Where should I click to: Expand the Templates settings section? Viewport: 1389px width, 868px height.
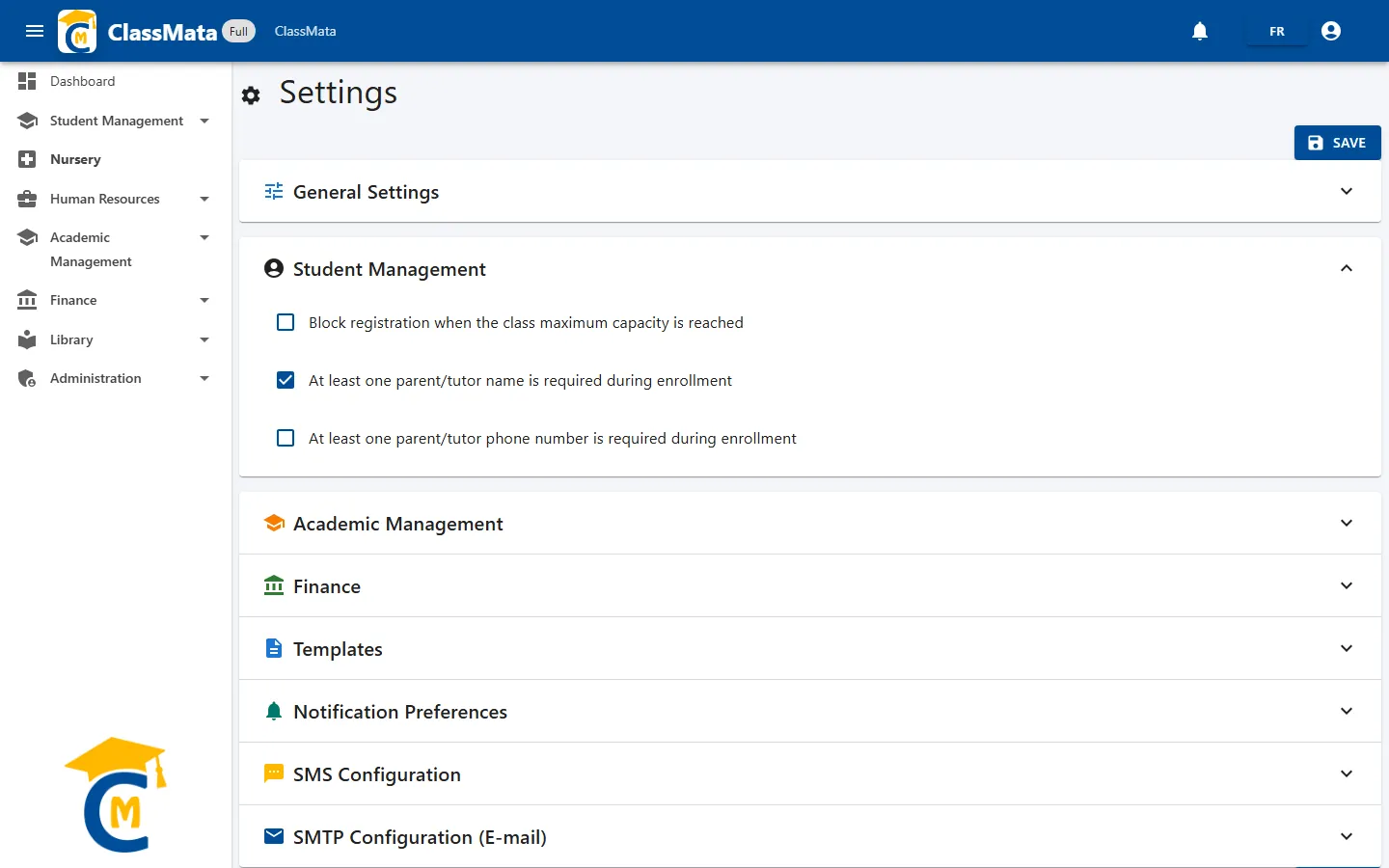pos(810,648)
